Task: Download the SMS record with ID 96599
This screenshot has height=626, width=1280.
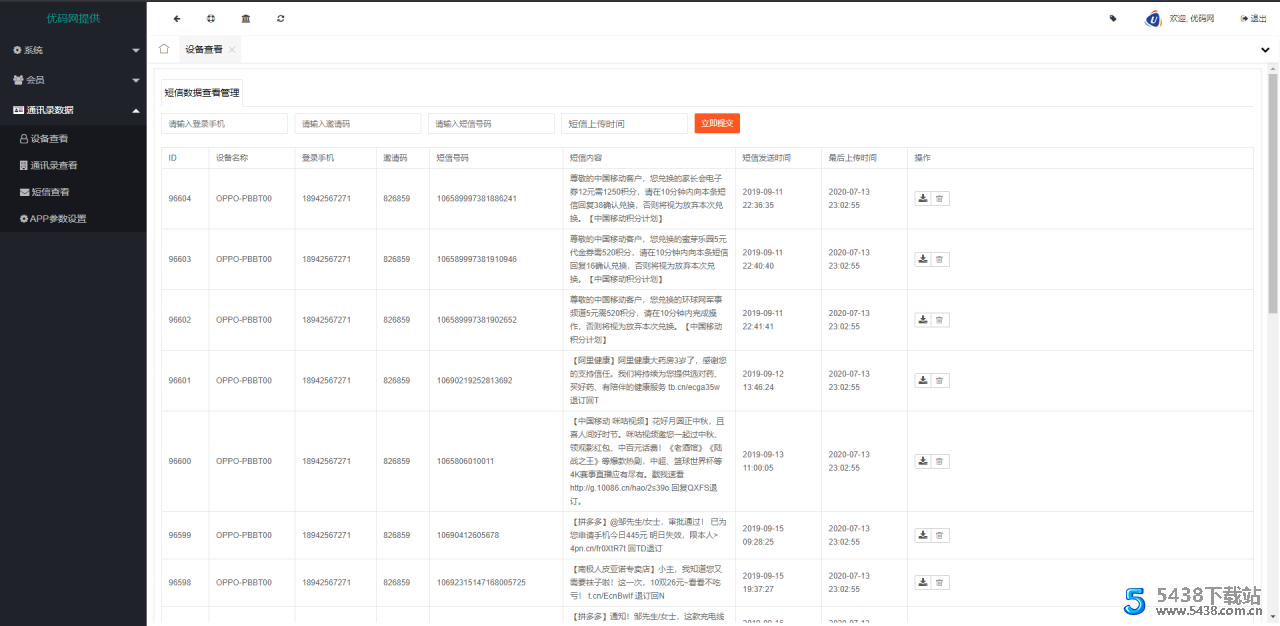Action: point(923,535)
